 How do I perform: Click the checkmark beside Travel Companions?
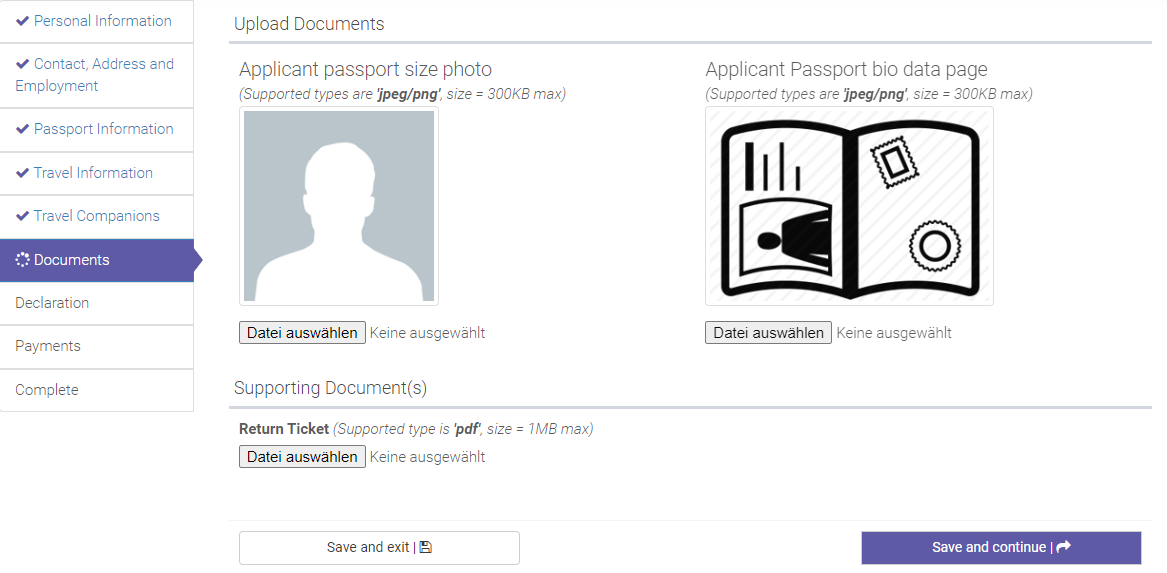click(22, 216)
